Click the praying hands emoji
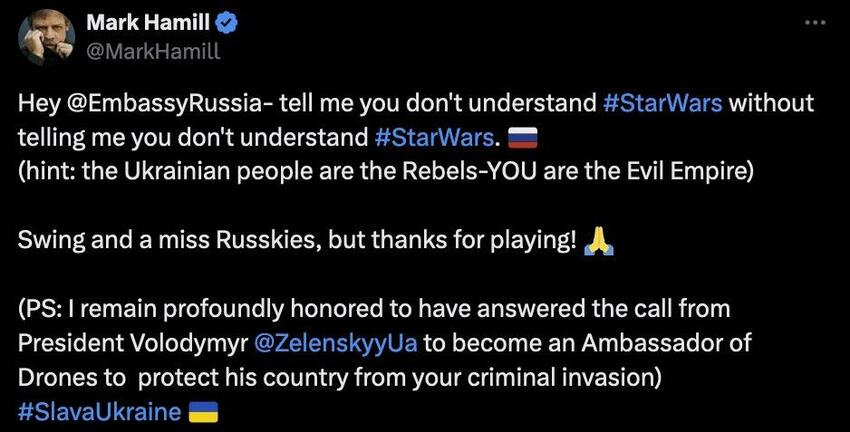This screenshot has width=850, height=432. click(599, 241)
